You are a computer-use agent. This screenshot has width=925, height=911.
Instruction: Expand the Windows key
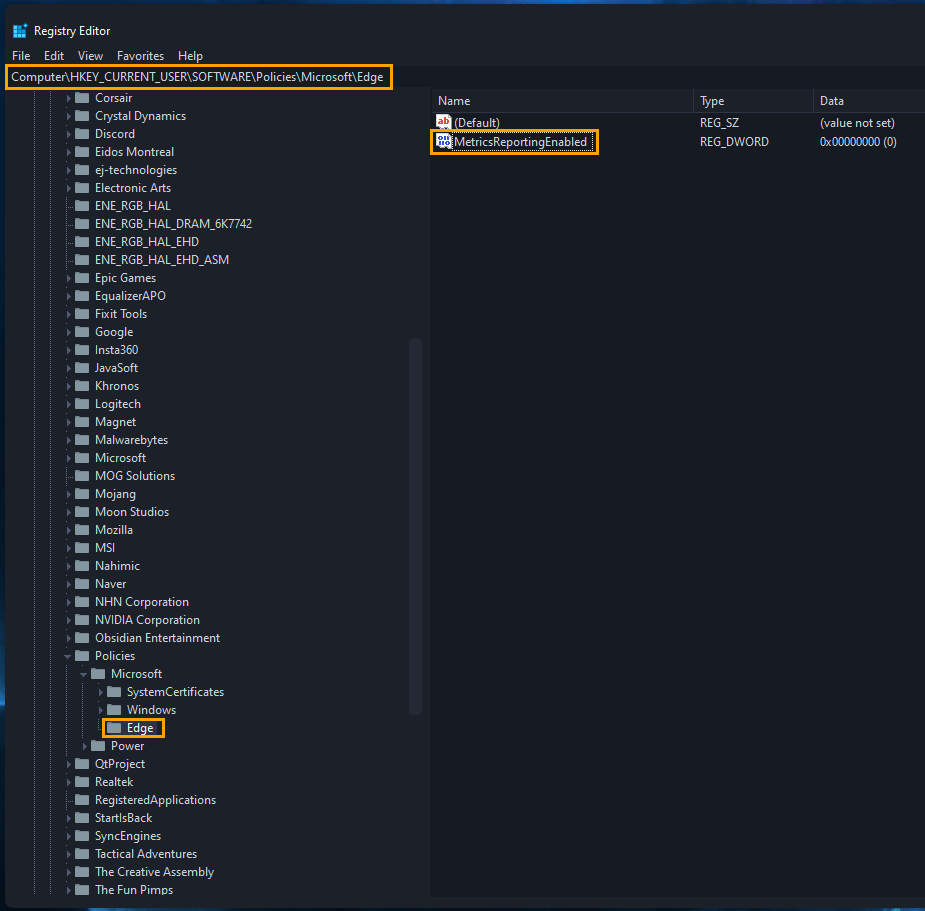point(100,710)
